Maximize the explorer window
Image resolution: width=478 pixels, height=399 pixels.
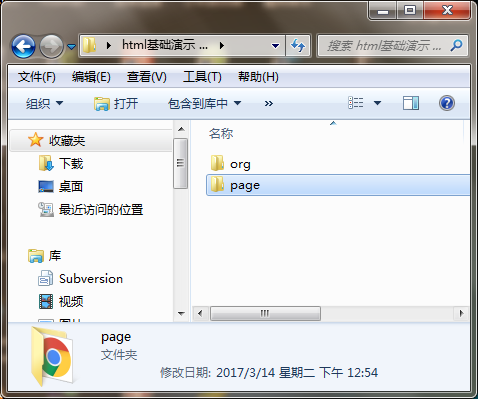(410, 11)
